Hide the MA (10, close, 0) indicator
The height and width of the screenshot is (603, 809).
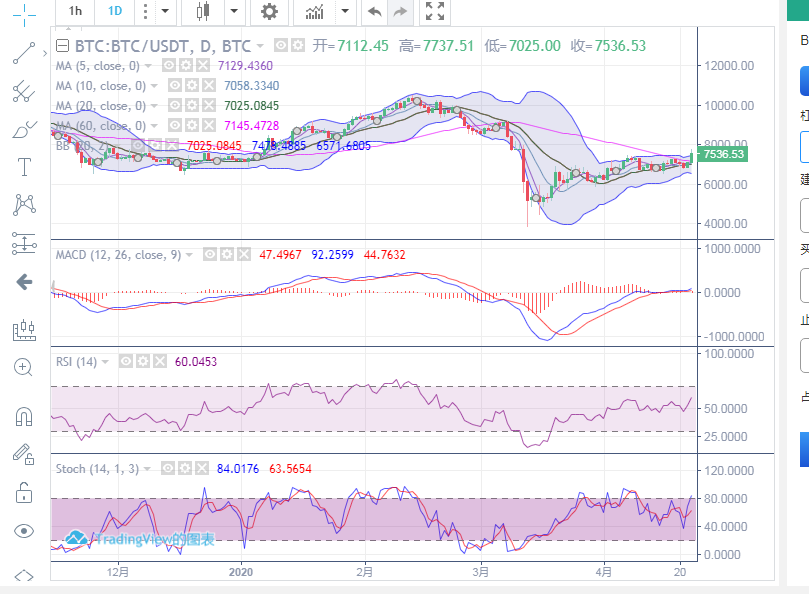click(174, 86)
